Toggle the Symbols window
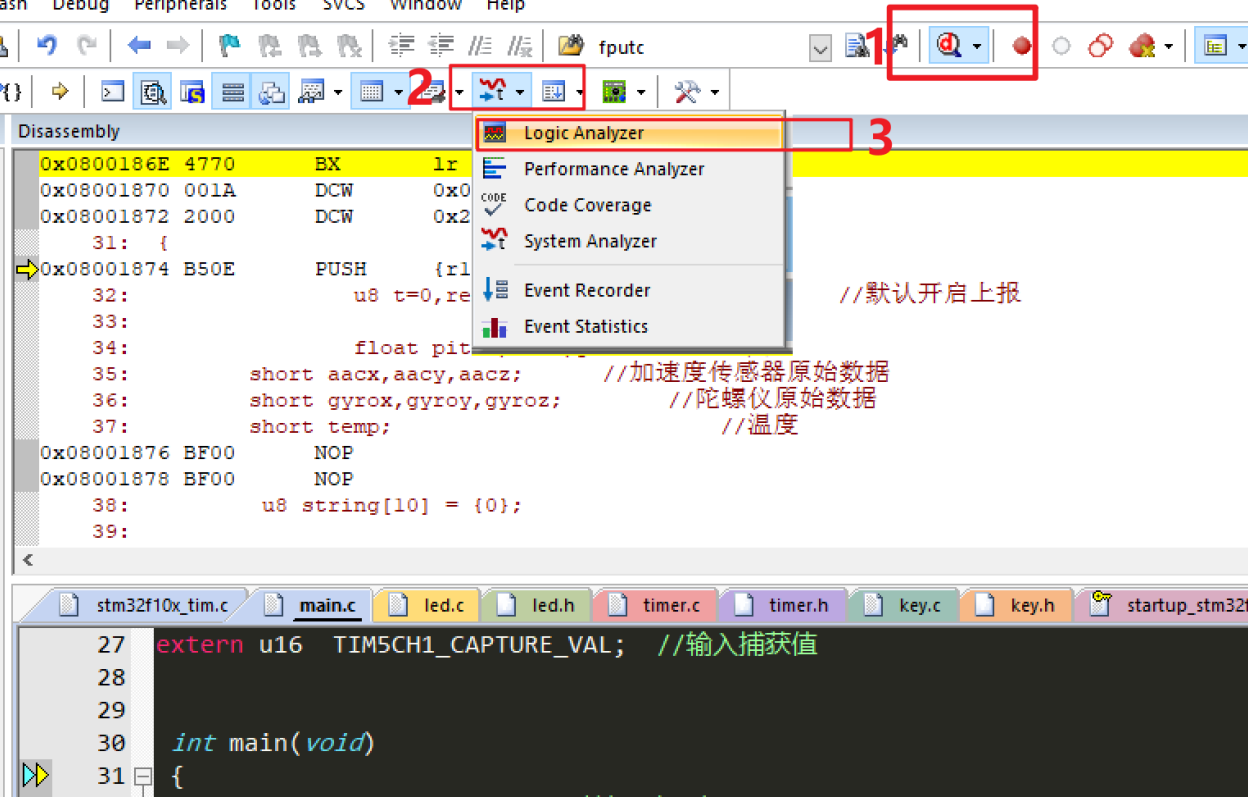Image resolution: width=1248 pixels, height=798 pixels. pyautogui.click(x=193, y=92)
